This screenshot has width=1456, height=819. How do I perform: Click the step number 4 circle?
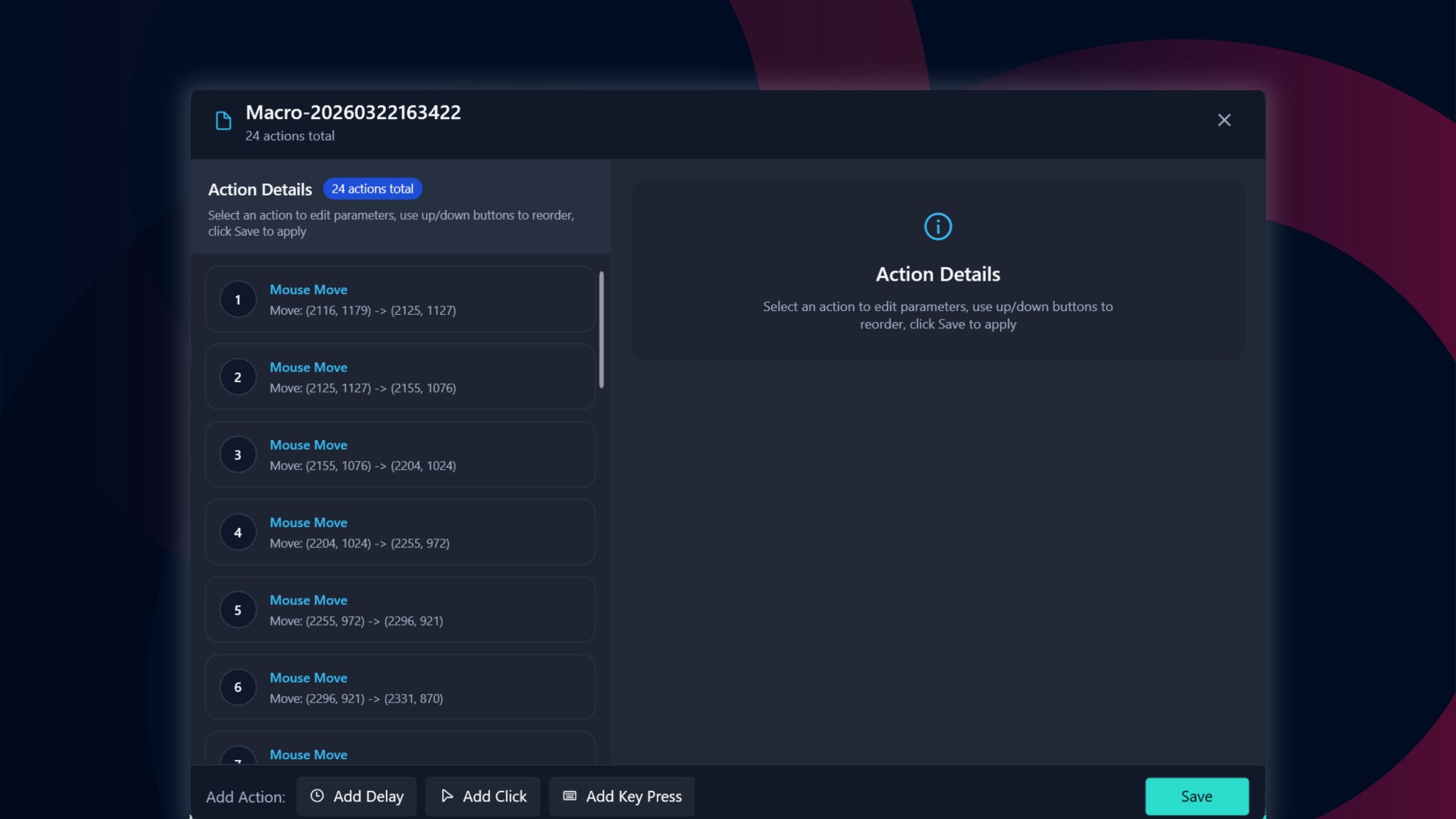click(x=237, y=532)
